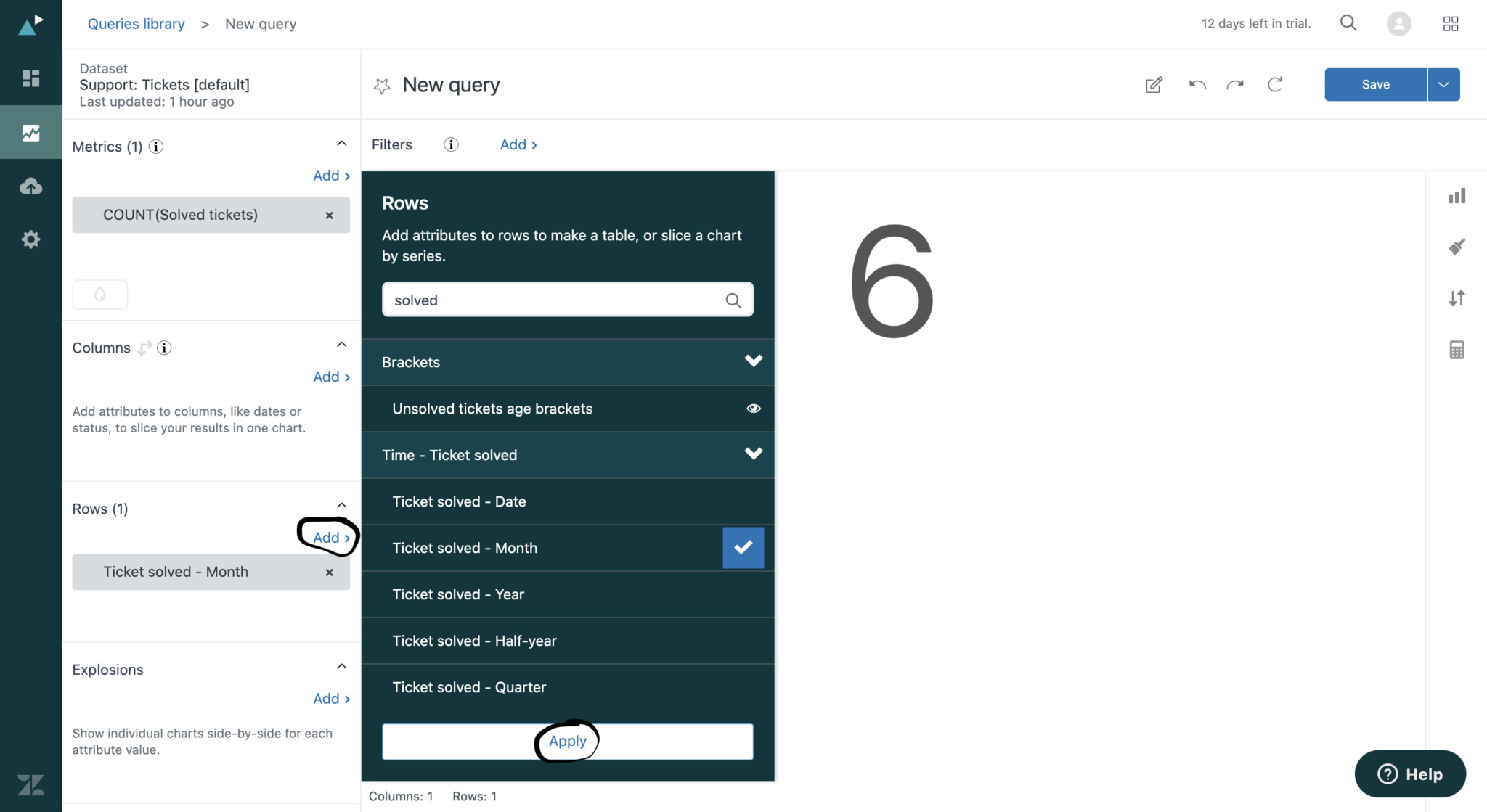Check the Ticket solved - Month option
Screen dimensions: 1487x812
pyautogui.click(x=742, y=548)
